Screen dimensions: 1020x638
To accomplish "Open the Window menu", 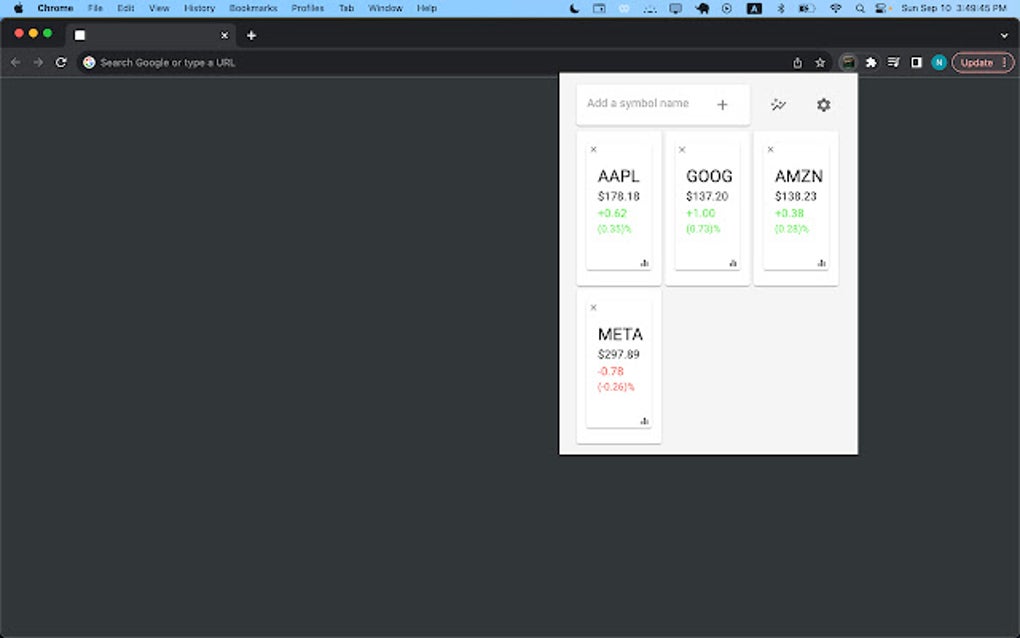I will tap(385, 8).
